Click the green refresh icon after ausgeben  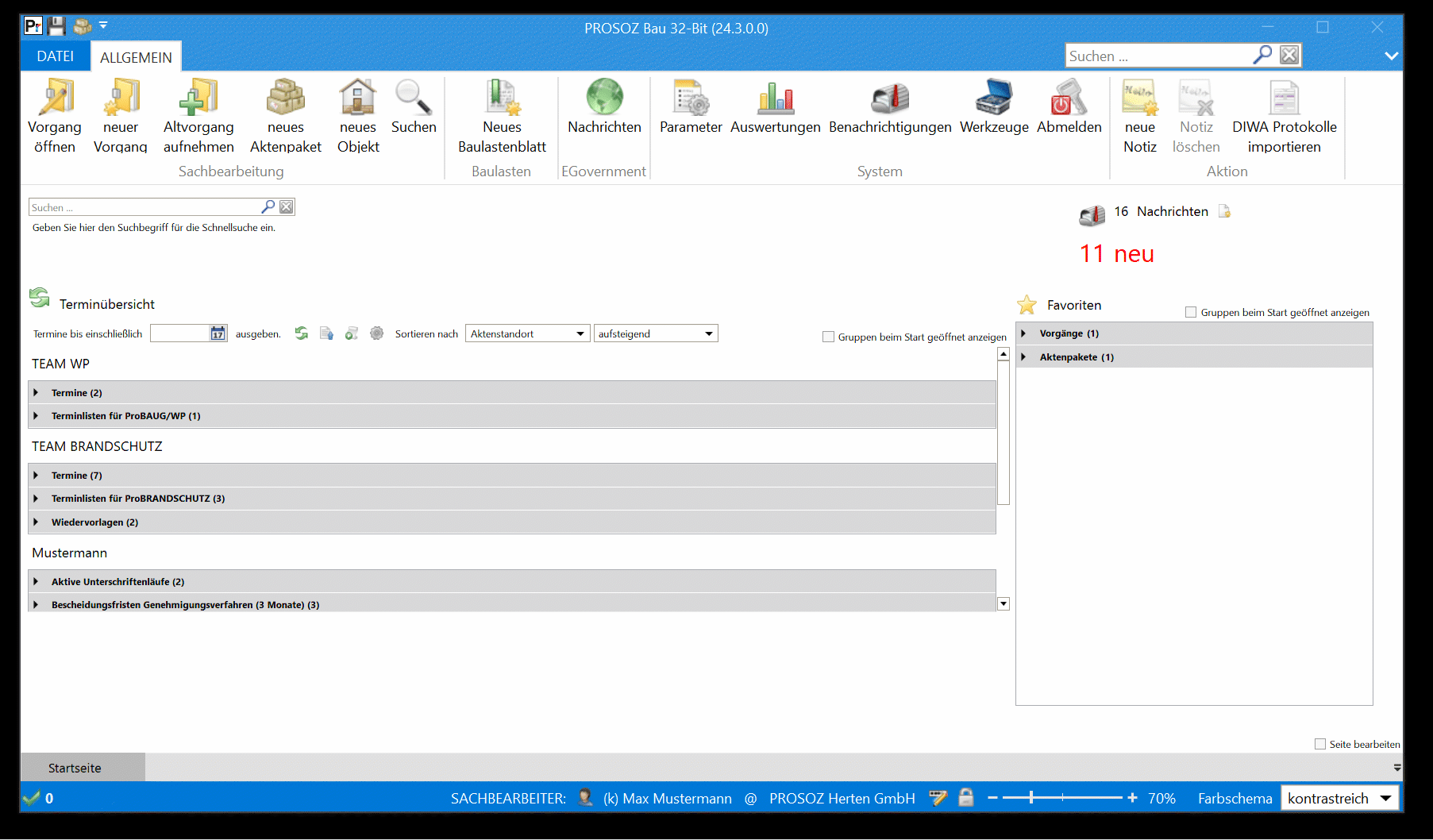pos(302,333)
